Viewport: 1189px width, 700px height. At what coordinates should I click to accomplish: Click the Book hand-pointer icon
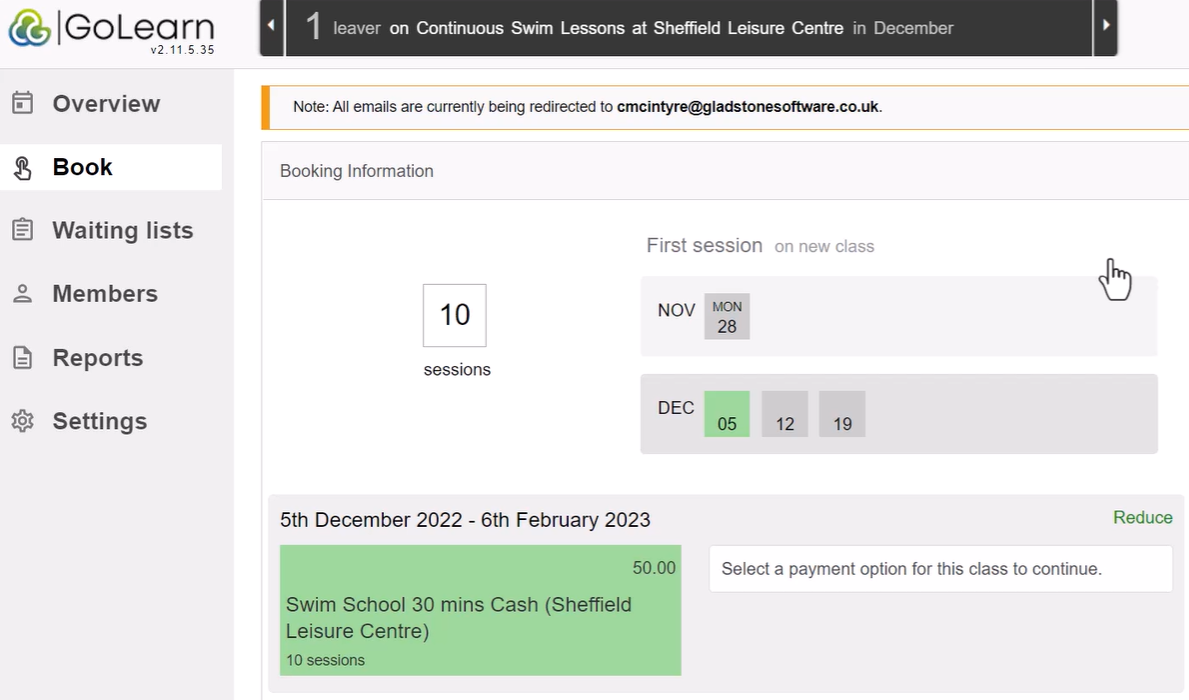[x=23, y=168]
